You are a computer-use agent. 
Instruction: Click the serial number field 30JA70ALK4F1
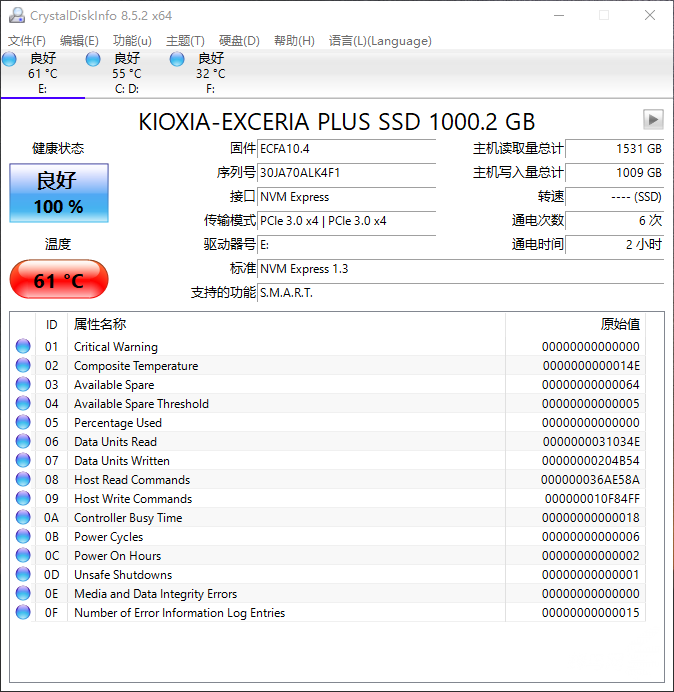[346, 173]
